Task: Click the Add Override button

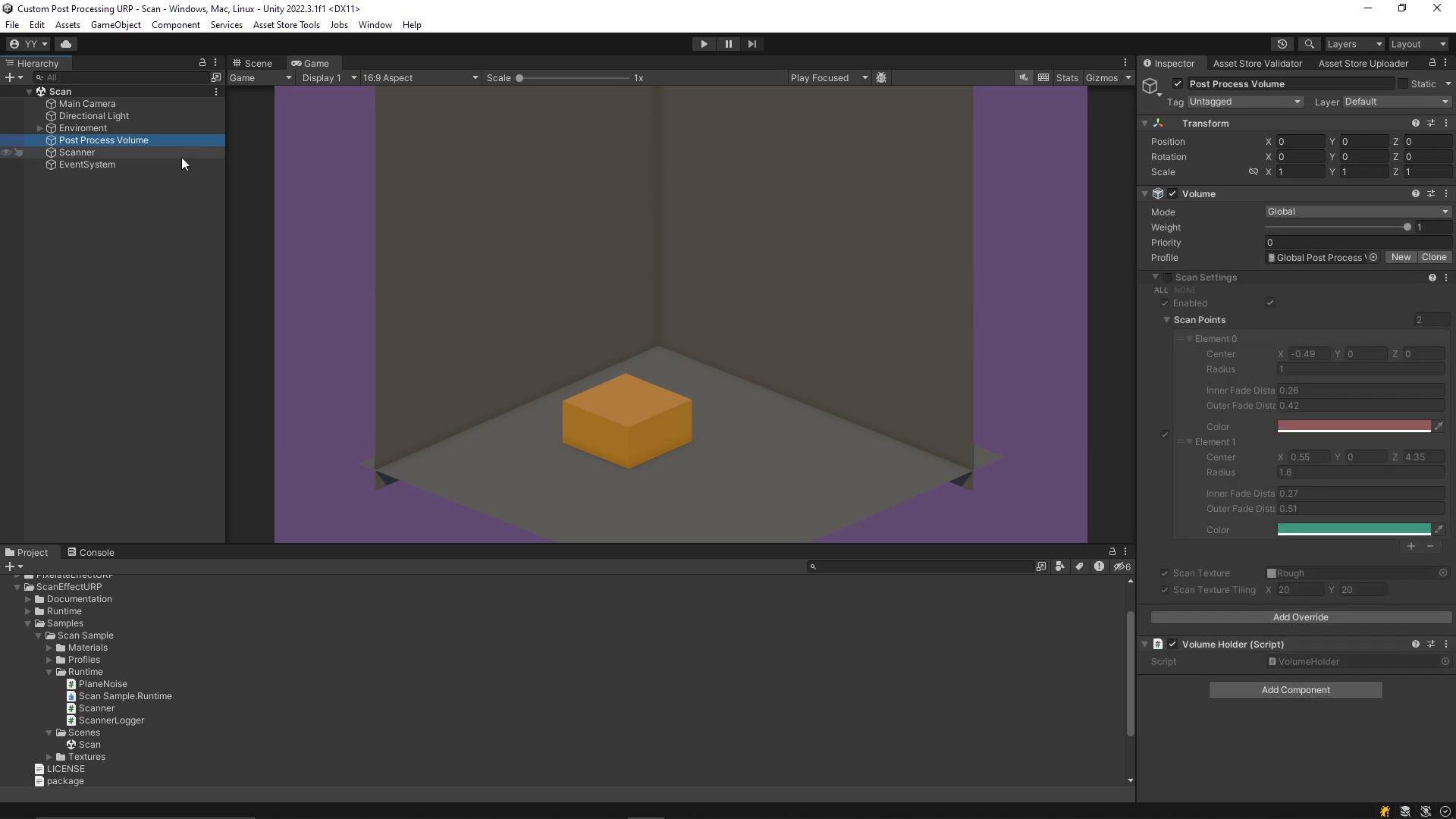Action: point(1300,616)
